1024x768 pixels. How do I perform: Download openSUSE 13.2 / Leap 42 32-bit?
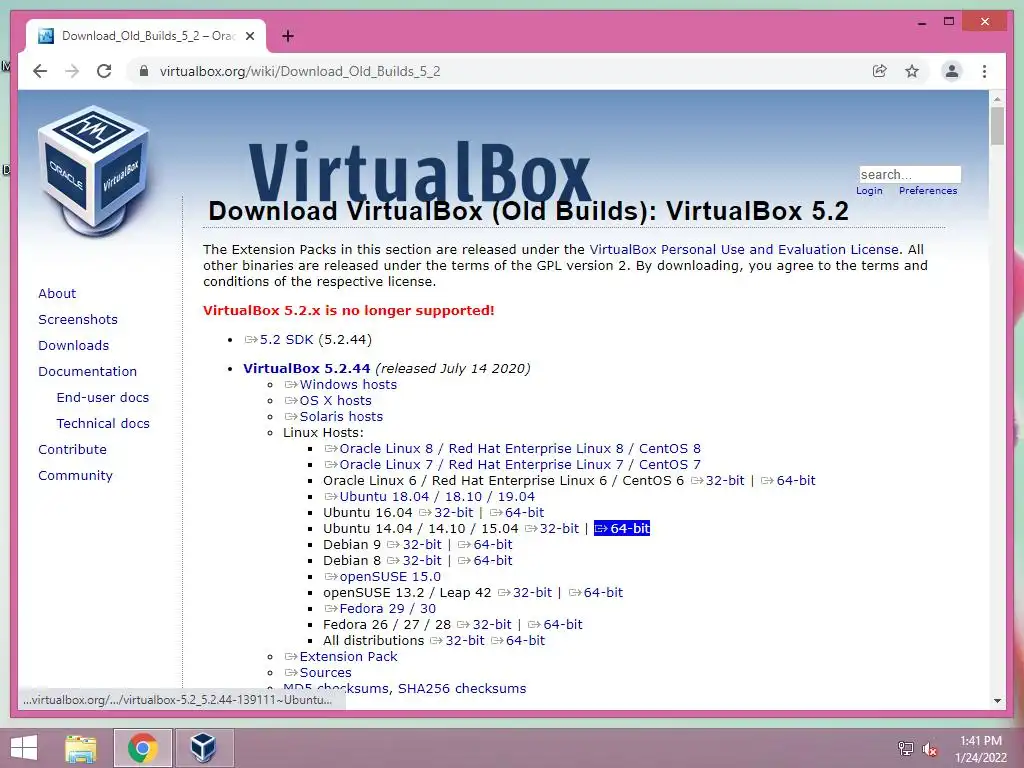click(524, 592)
